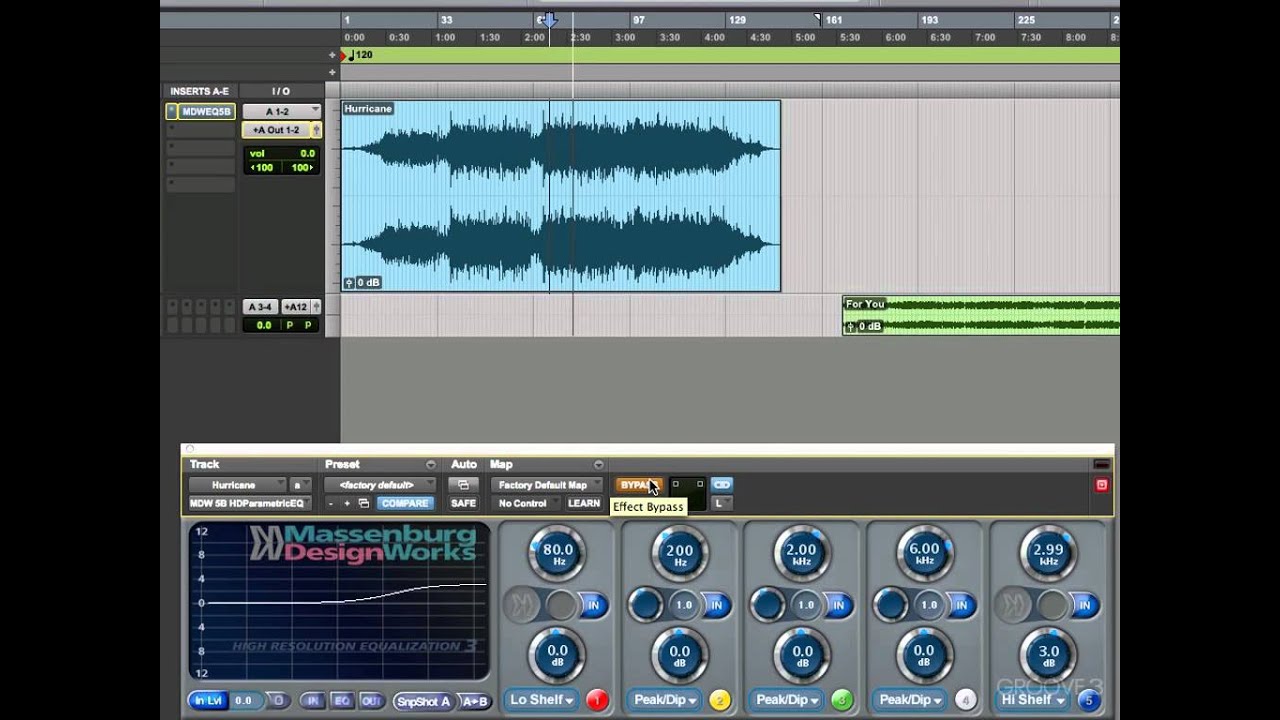Open the plugin automation enable icon
Image resolution: width=1280 pixels, height=720 pixels.
click(x=463, y=485)
